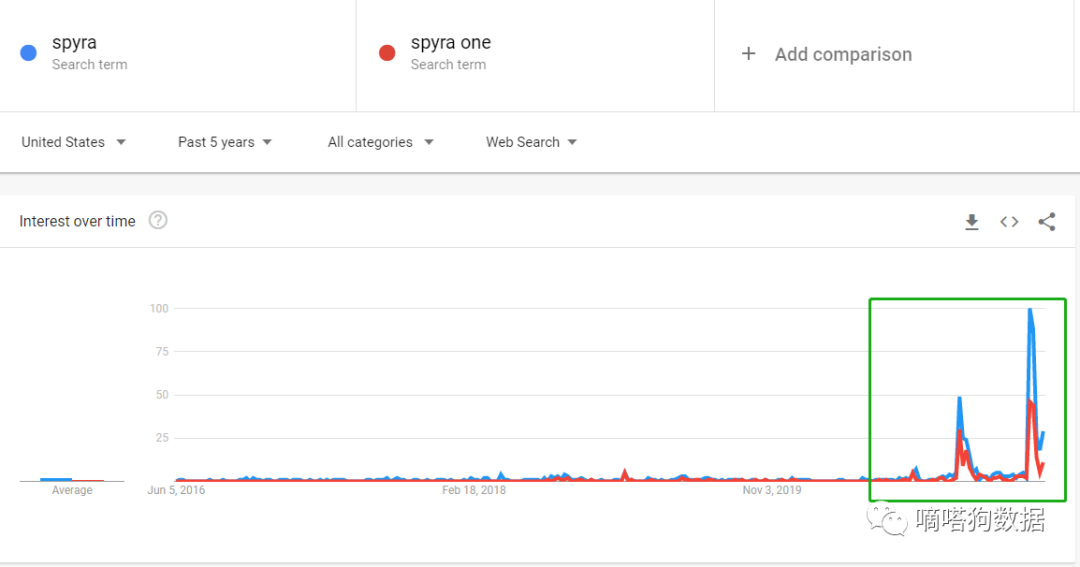Click the Feb 18, 2018 axis label
The width and height of the screenshot is (1080, 567).
coord(474,490)
